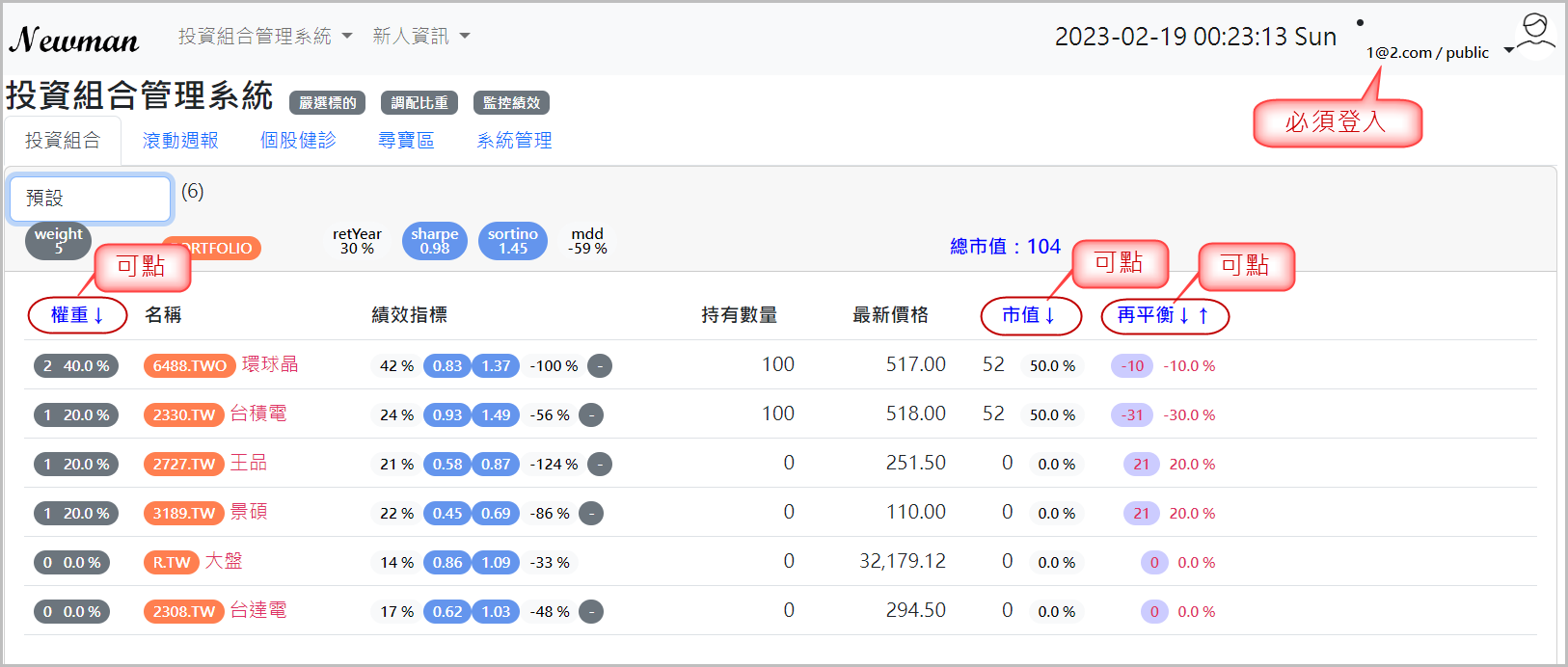Screen dimensions: 1568x667
Task: Click the 6488.TWO ticker badge
Action: (189, 366)
